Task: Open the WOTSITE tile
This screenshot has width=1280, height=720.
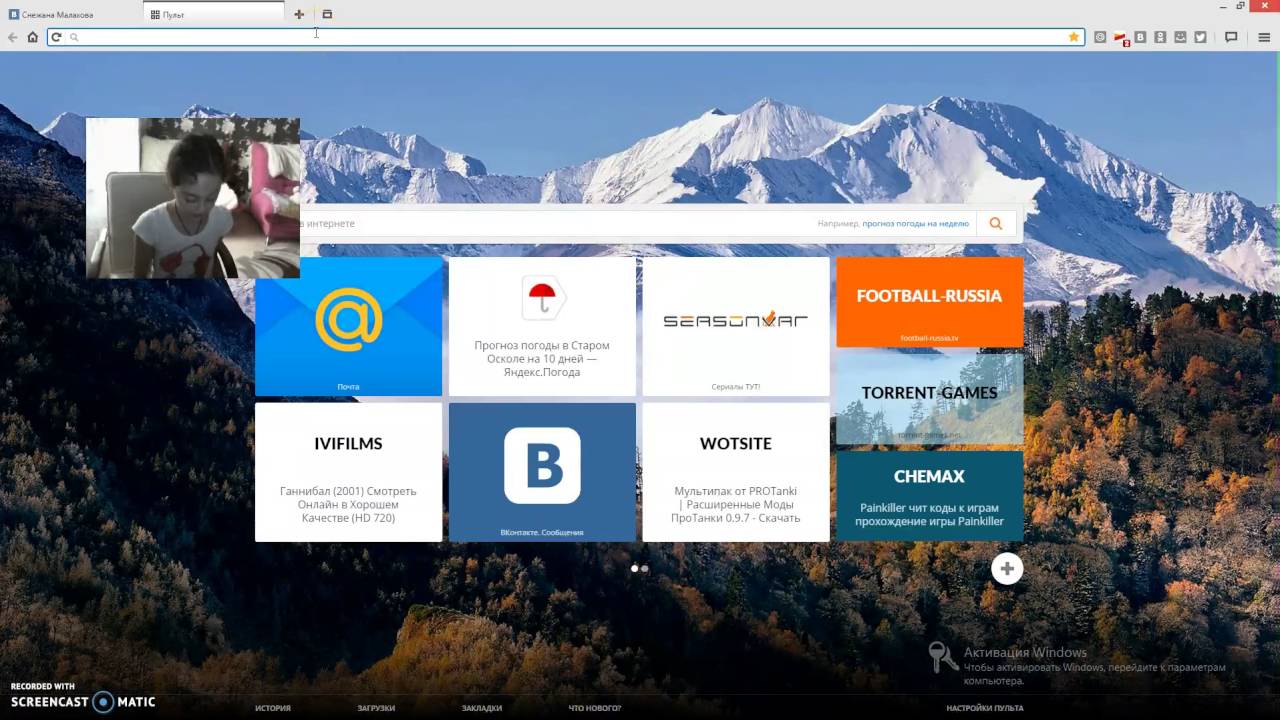Action: [x=736, y=472]
